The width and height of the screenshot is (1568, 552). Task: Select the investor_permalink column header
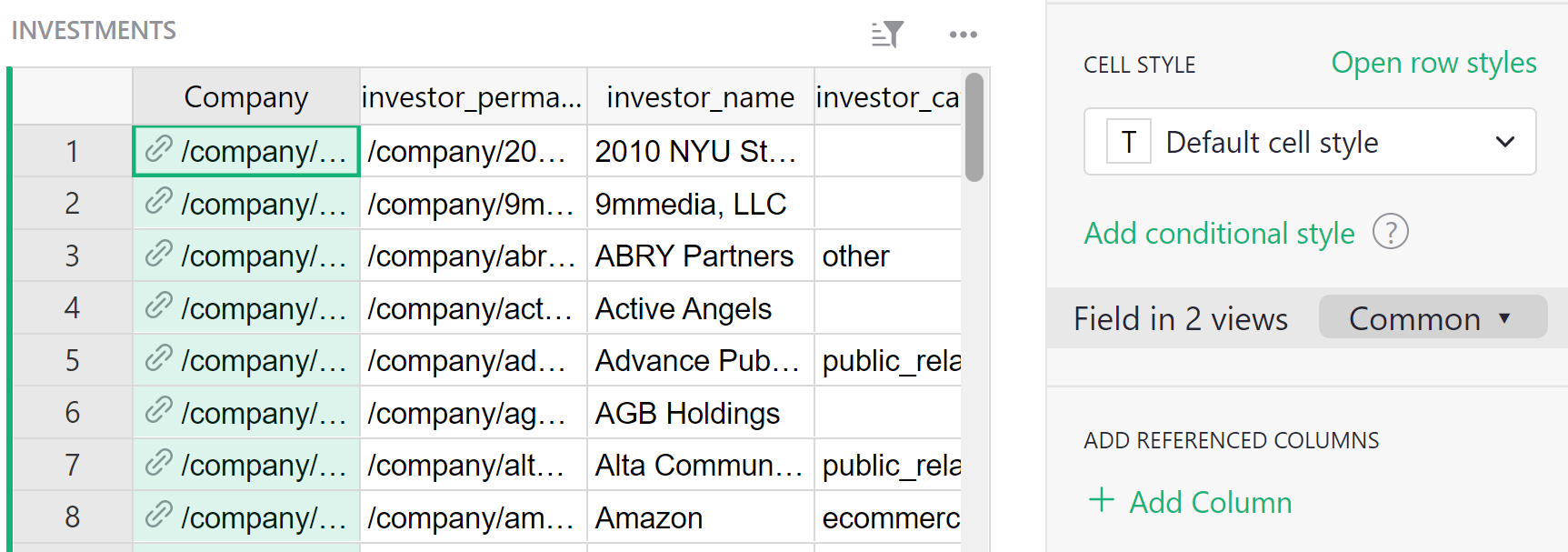click(472, 96)
